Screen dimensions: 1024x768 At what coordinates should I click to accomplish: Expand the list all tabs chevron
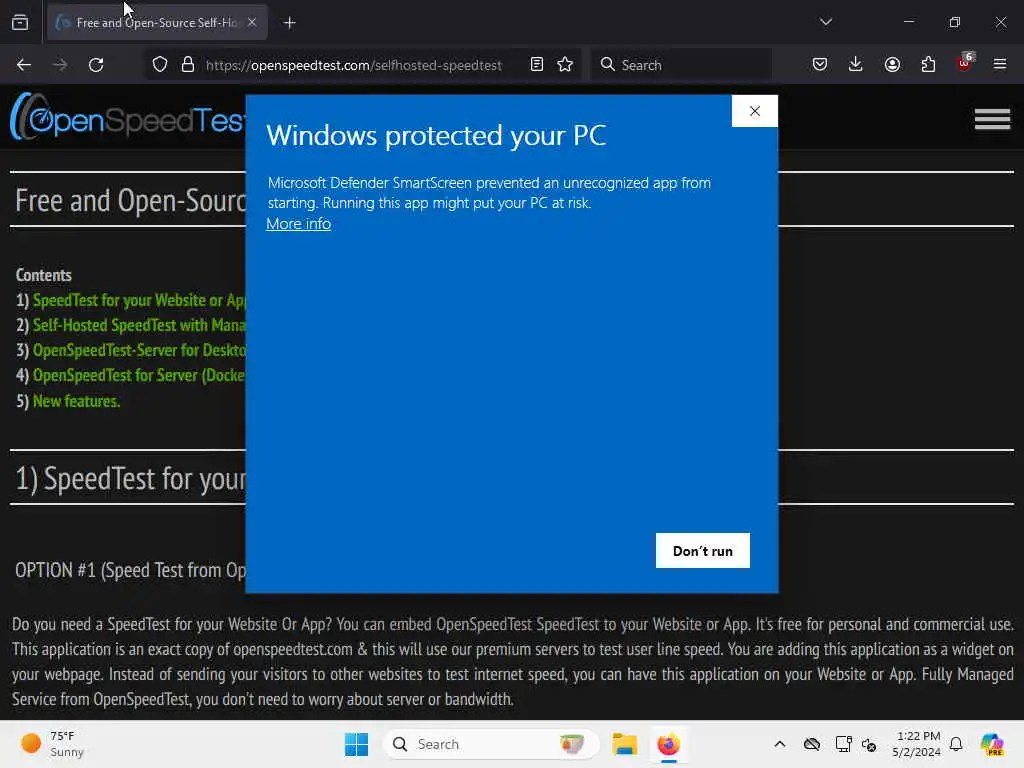point(826,22)
